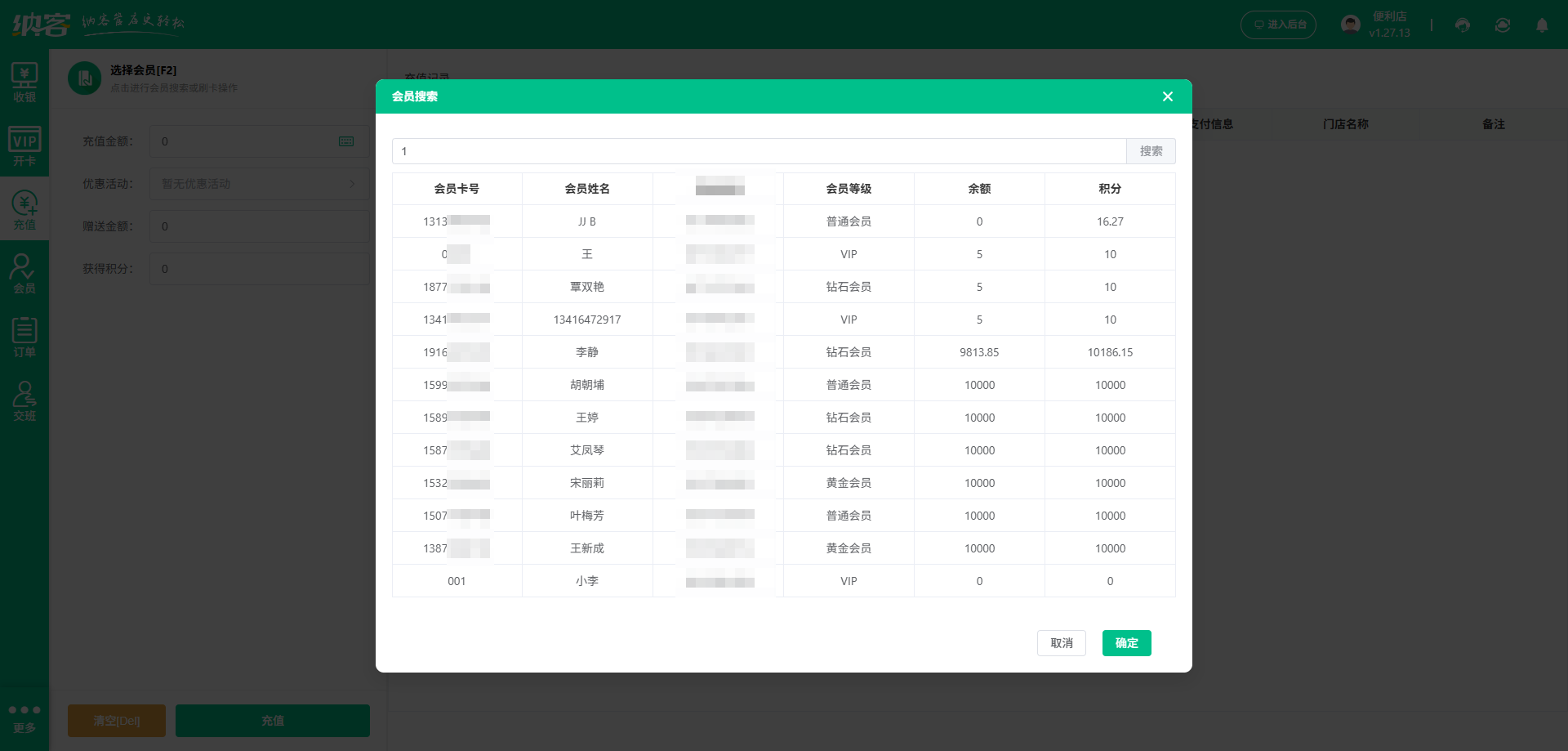1568x751 pixels.
Task: Click the keyboard icon in 充值金额 field
Action: point(346,141)
